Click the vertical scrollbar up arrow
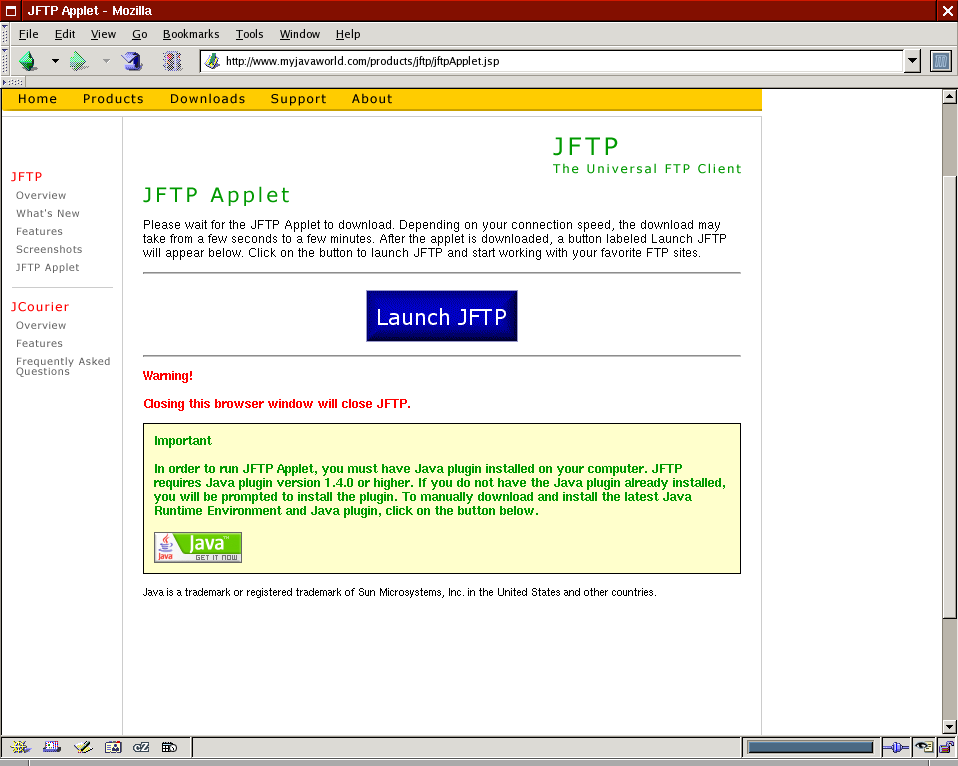Screen dimensions: 958x766 (949, 96)
